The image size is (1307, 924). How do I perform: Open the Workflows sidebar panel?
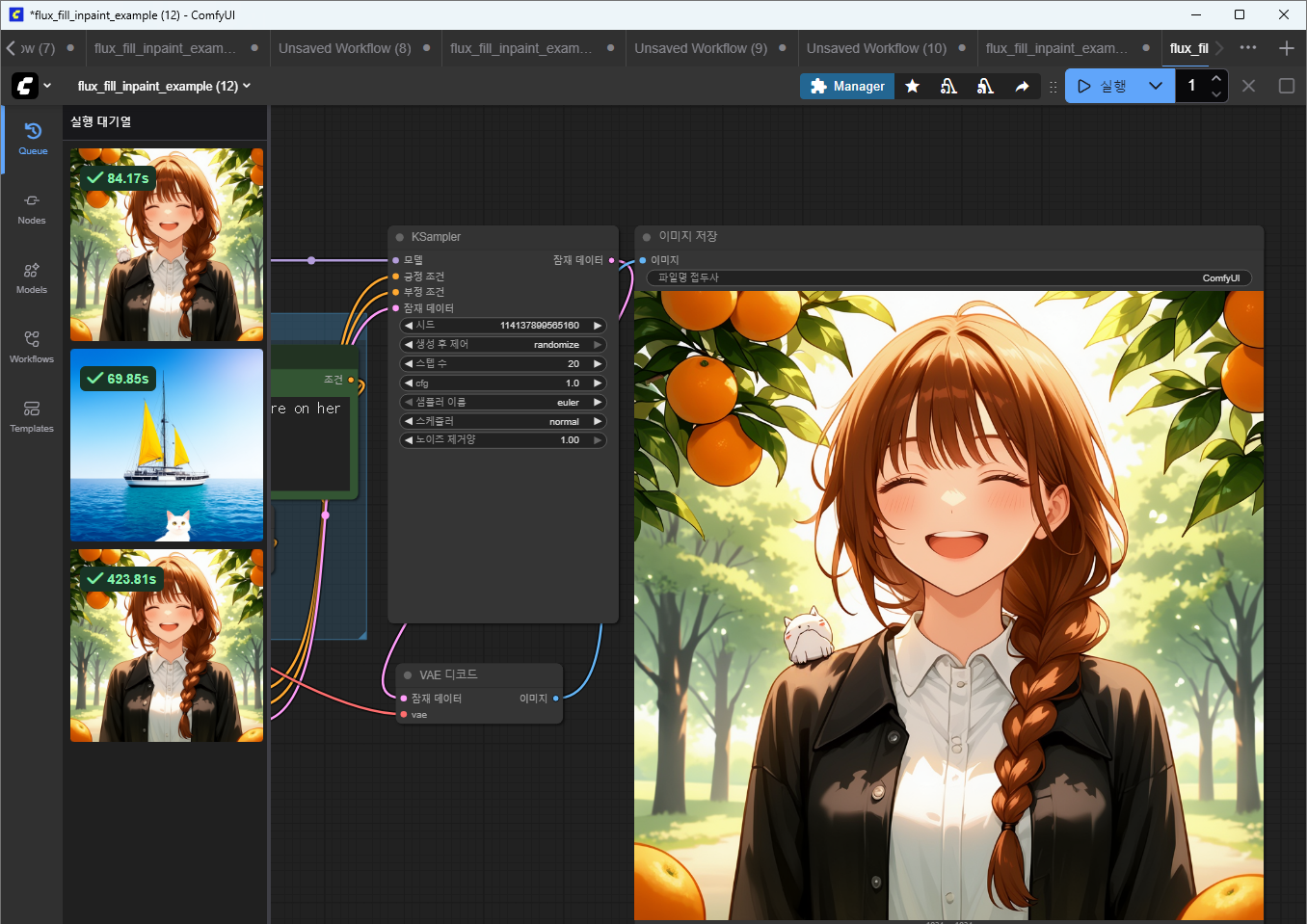[x=32, y=347]
